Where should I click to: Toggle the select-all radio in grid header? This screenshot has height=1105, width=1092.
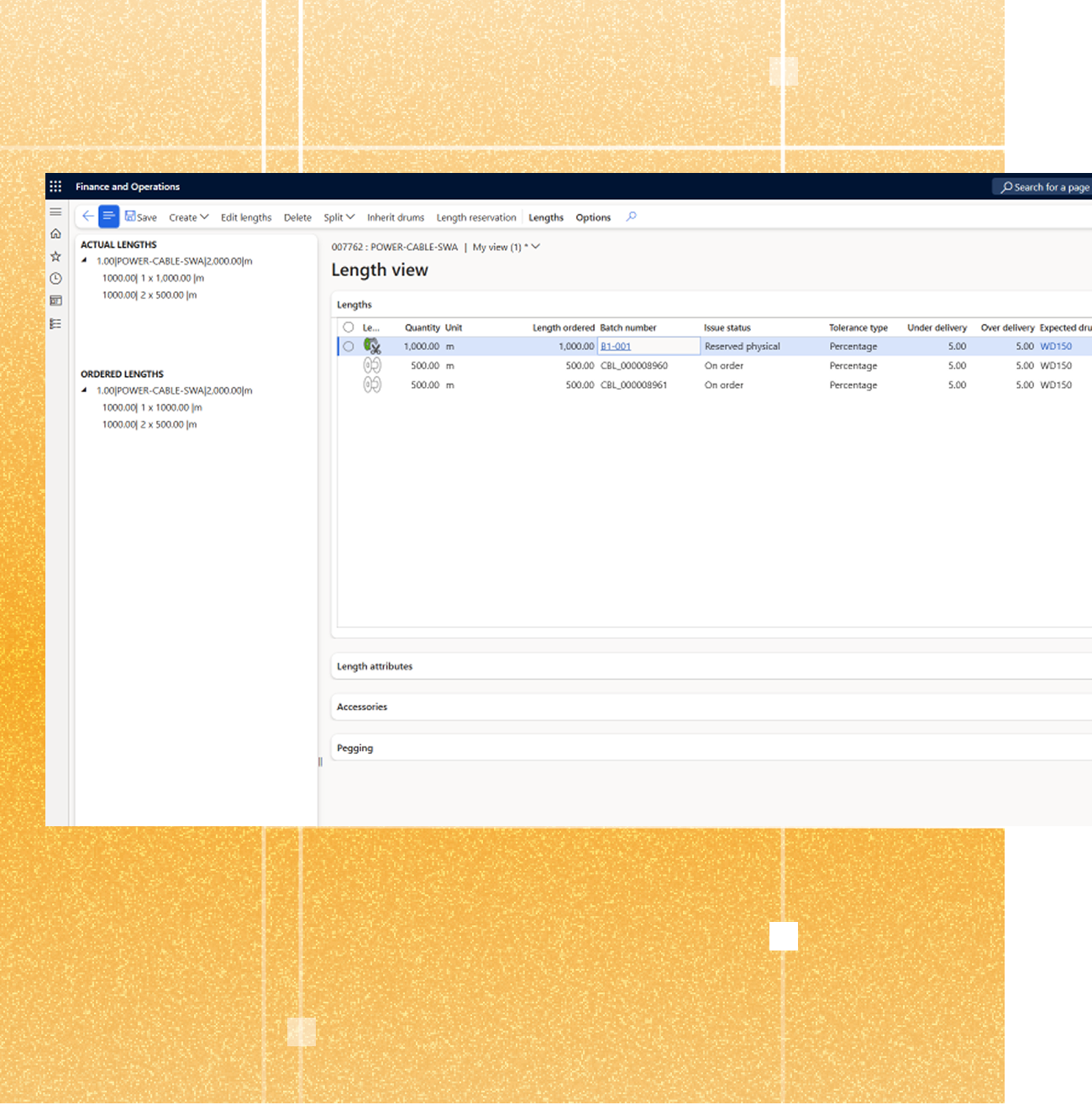pos(349,327)
